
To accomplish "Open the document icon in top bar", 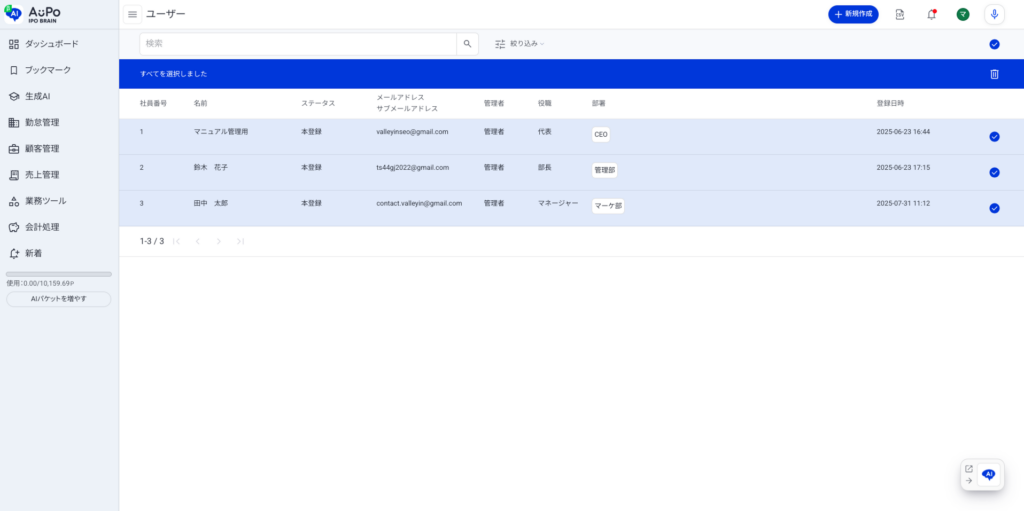I will click(900, 14).
